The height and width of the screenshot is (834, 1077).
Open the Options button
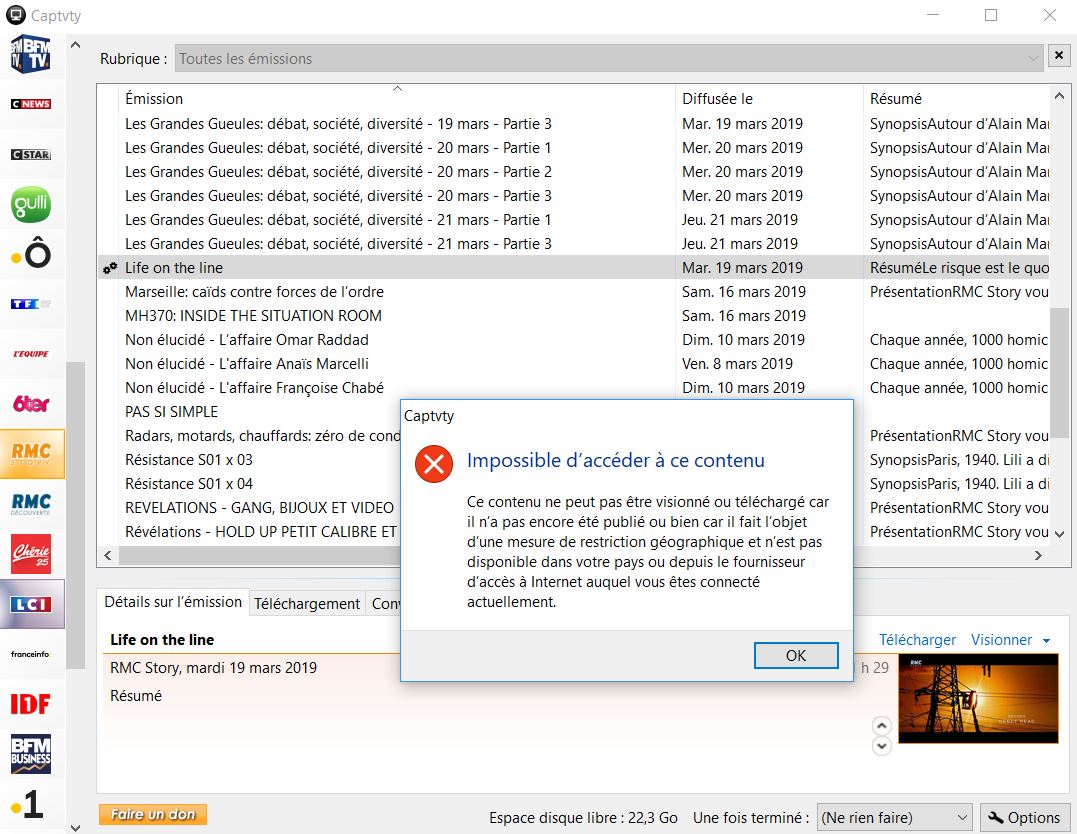click(1025, 817)
